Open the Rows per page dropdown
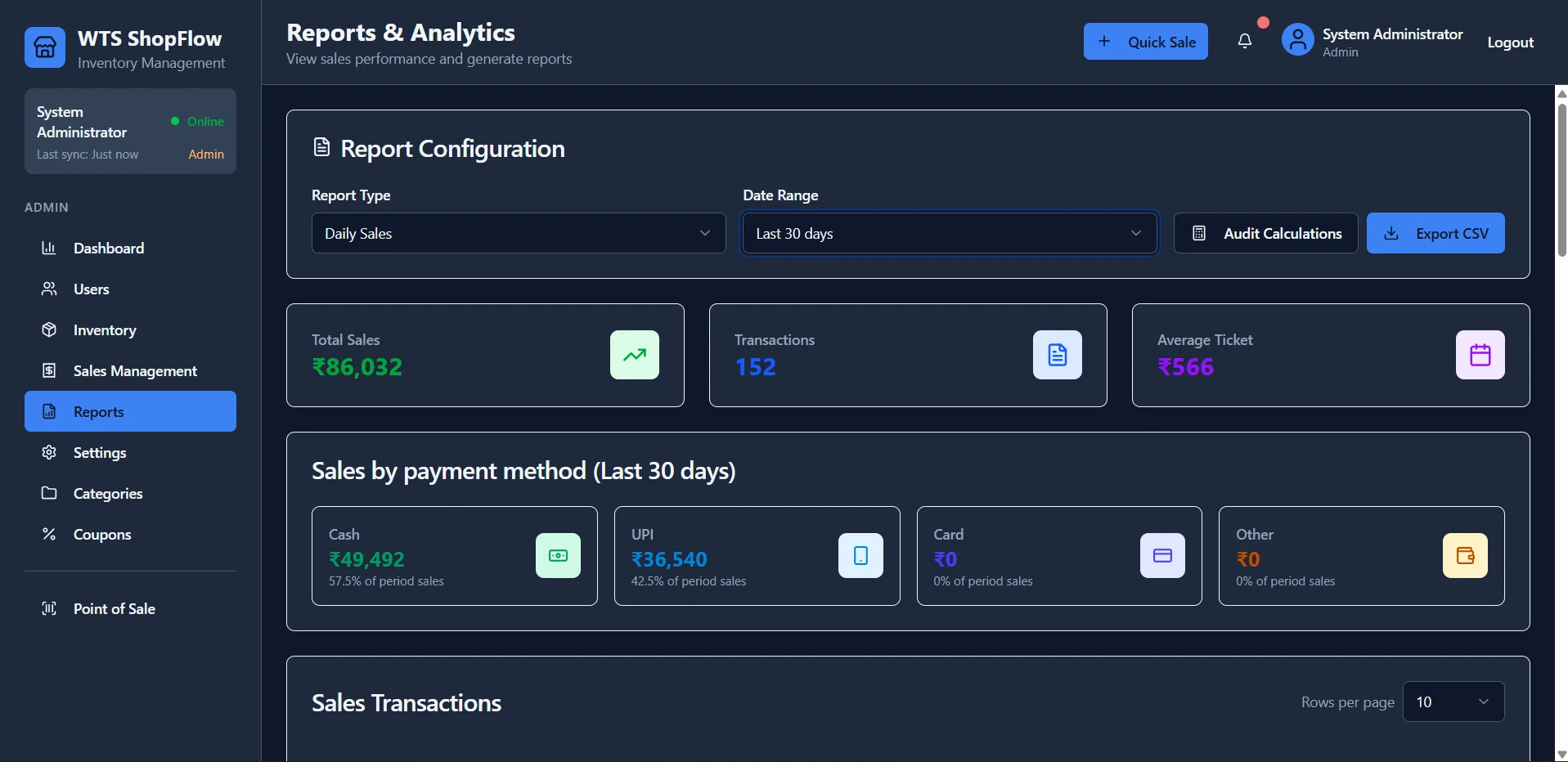The width and height of the screenshot is (1568, 762). tap(1453, 701)
